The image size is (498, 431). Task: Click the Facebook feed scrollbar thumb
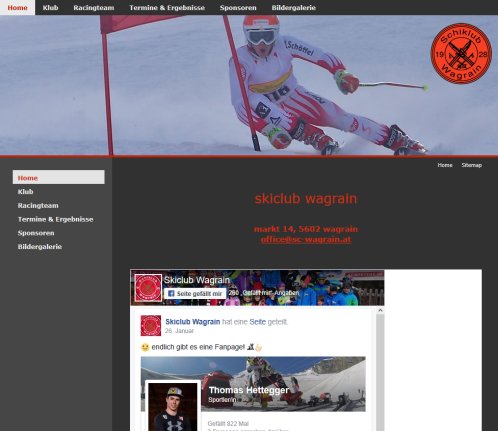380,373
